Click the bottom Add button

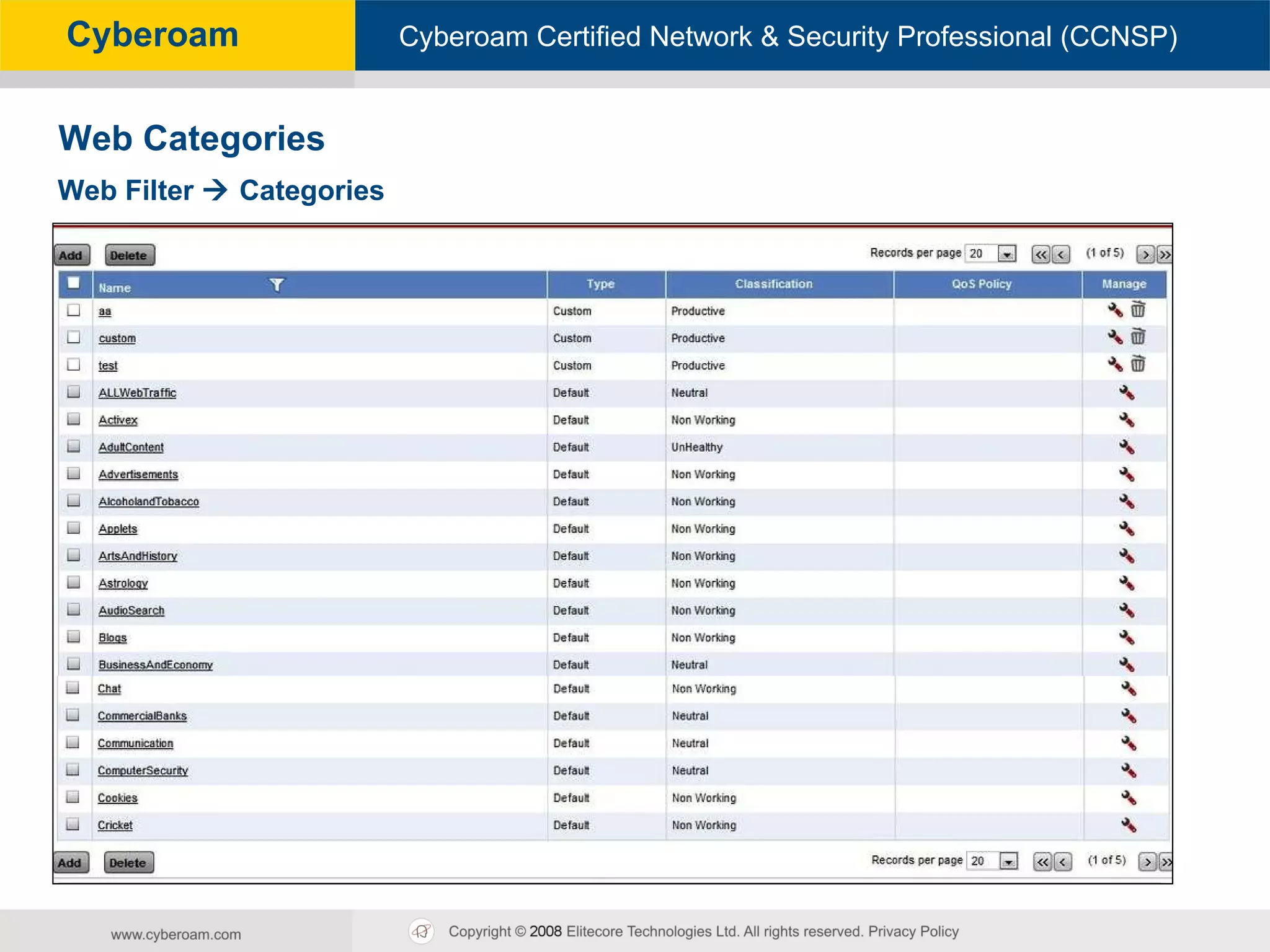(70, 863)
